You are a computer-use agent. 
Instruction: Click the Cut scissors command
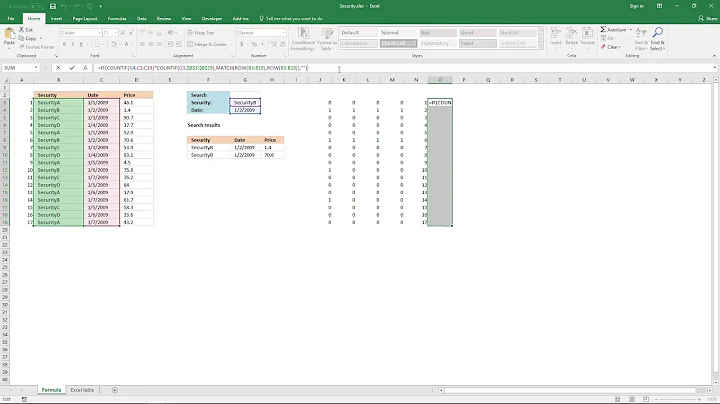coord(26,29)
